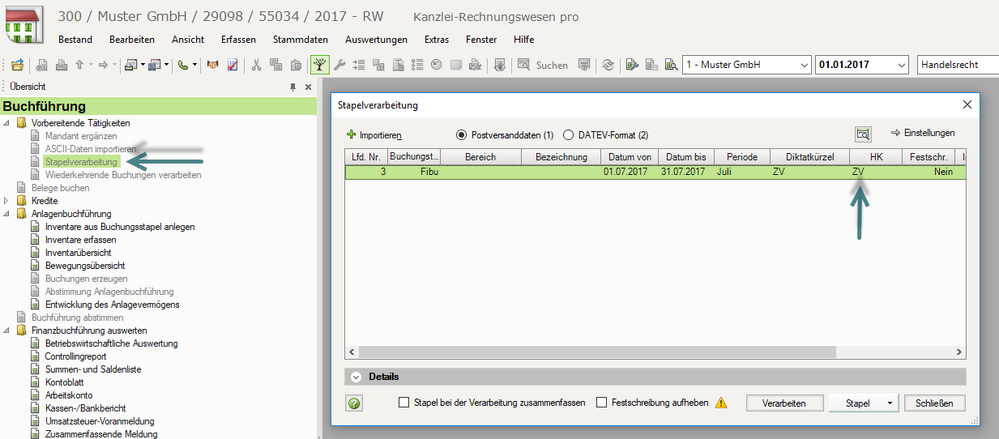Click the handshake icon in toolbar

pos(213,66)
